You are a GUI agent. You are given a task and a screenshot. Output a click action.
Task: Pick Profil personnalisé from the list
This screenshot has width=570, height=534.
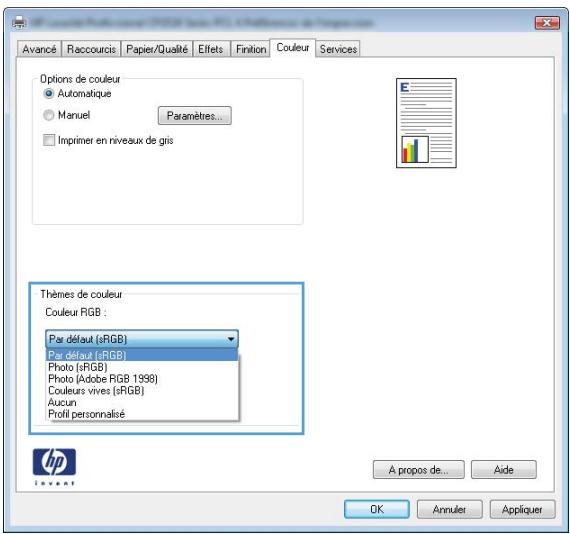pyautogui.click(x=142, y=414)
